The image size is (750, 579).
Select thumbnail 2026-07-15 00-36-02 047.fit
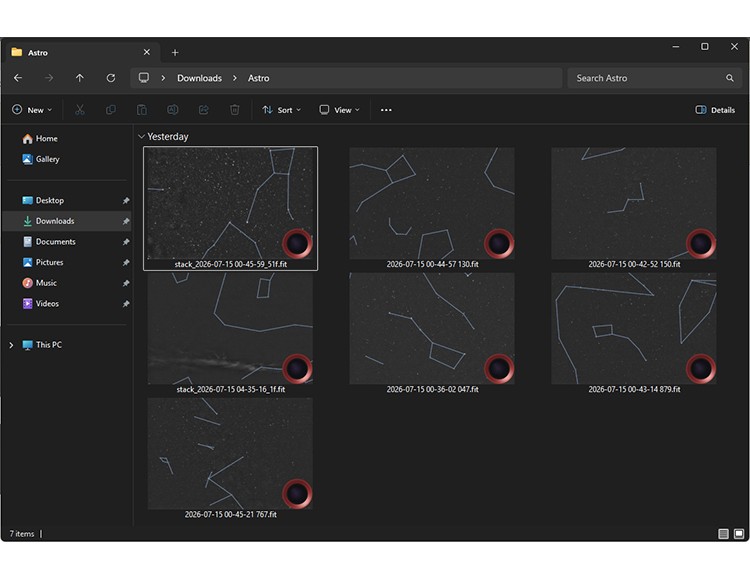pyautogui.click(x=432, y=328)
